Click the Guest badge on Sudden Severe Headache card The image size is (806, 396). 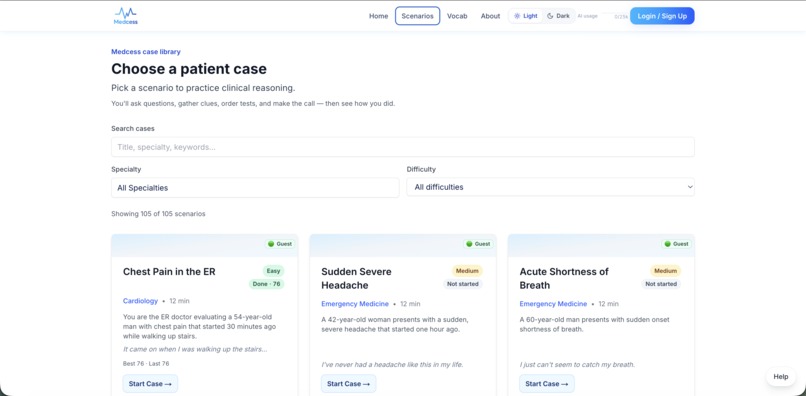pyautogui.click(x=479, y=244)
